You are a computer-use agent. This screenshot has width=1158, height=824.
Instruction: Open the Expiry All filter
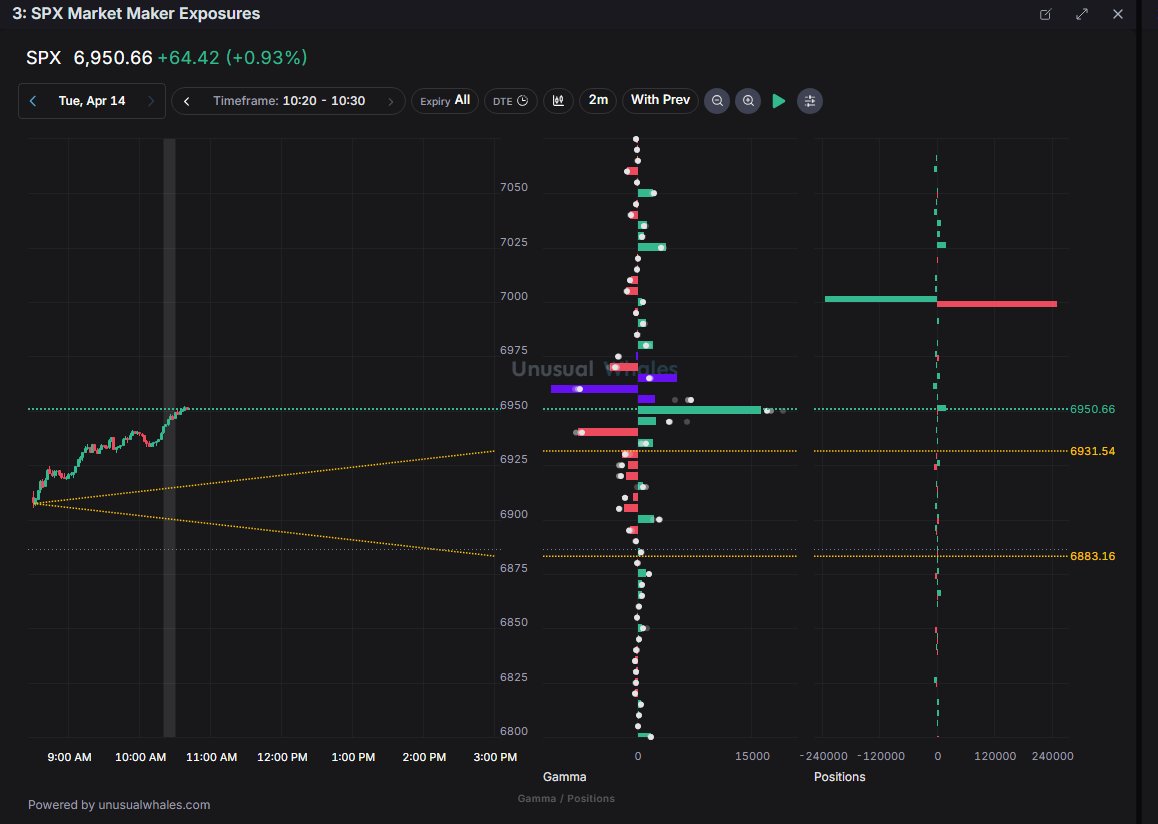(445, 100)
